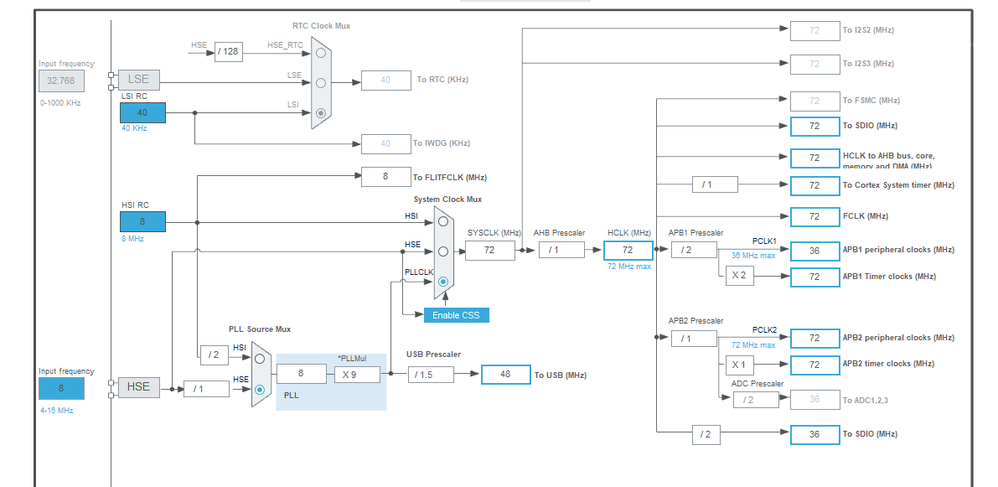
Task: Click the Cortex System timer 72 field
Action: point(815,185)
